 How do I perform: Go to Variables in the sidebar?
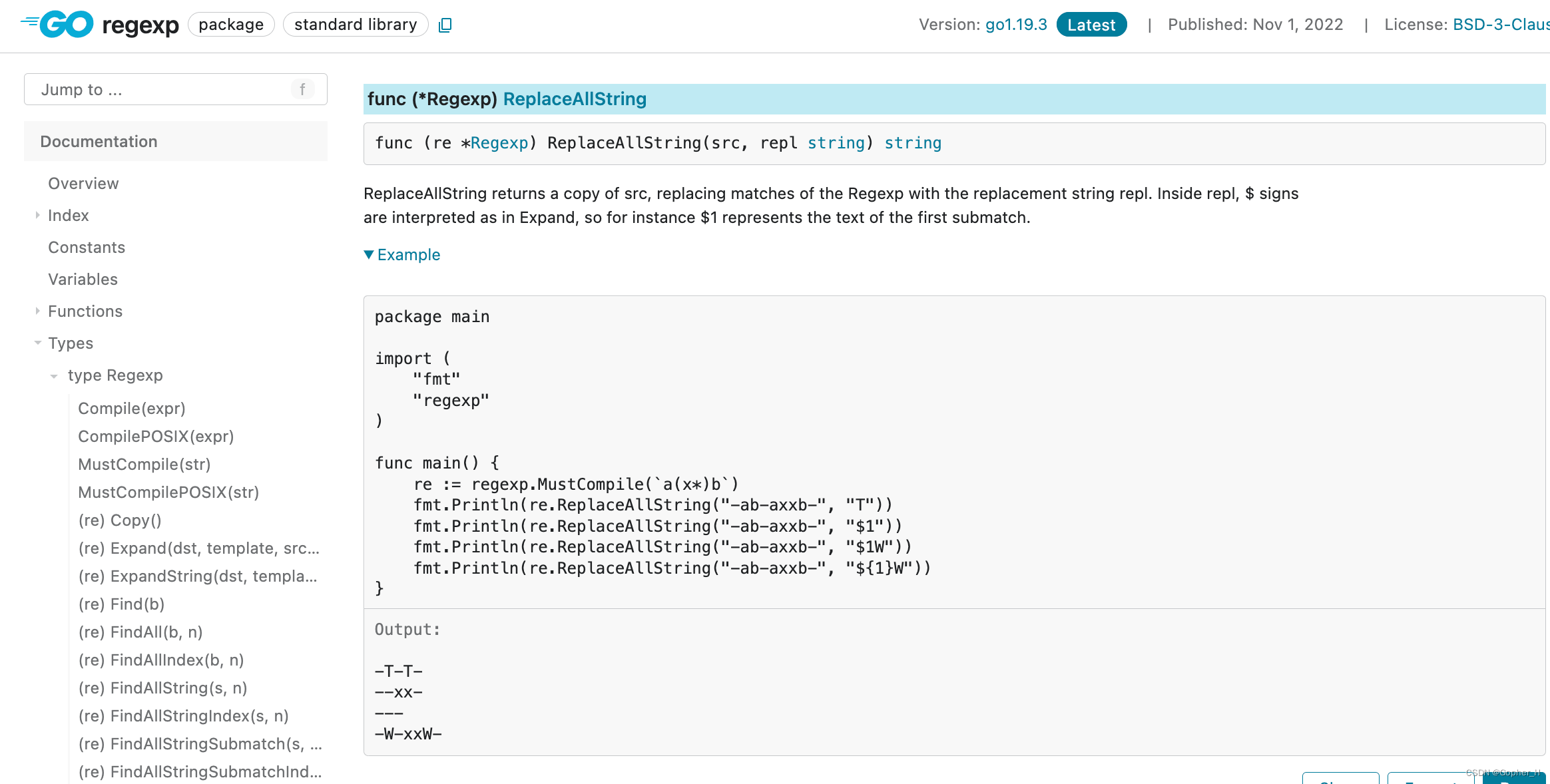click(83, 280)
